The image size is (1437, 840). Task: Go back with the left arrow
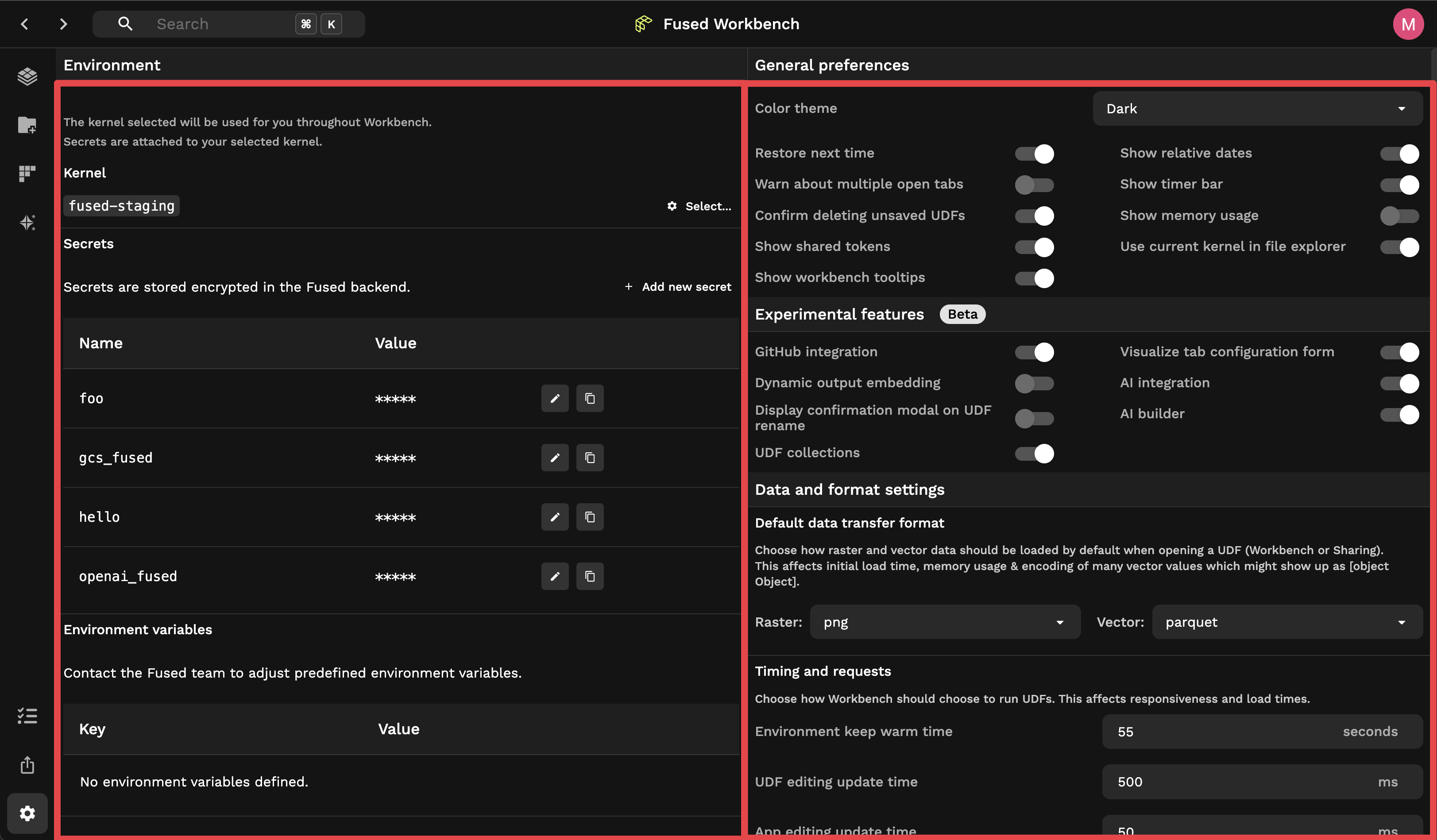[24, 24]
